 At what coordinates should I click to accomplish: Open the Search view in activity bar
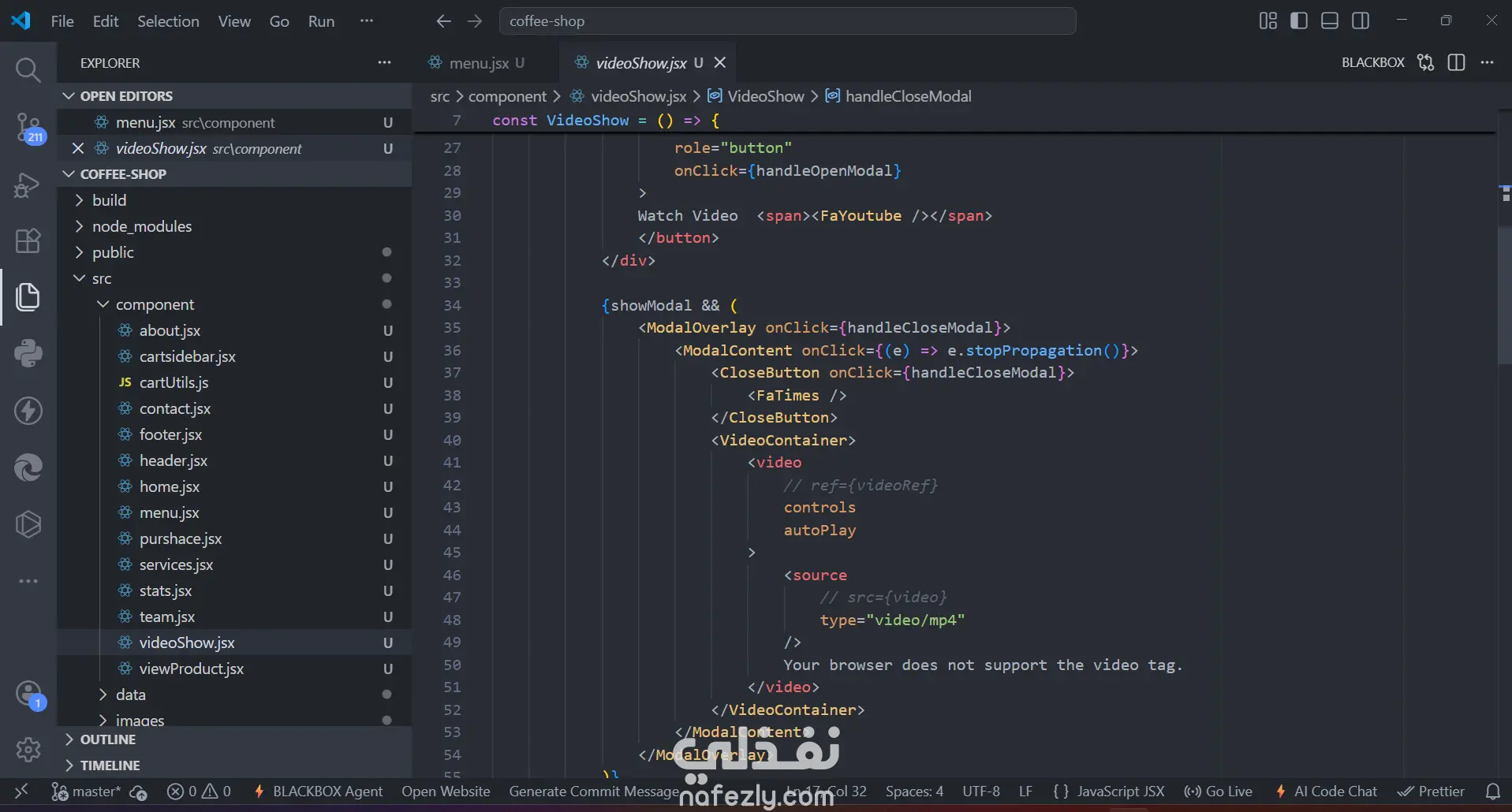click(x=28, y=70)
